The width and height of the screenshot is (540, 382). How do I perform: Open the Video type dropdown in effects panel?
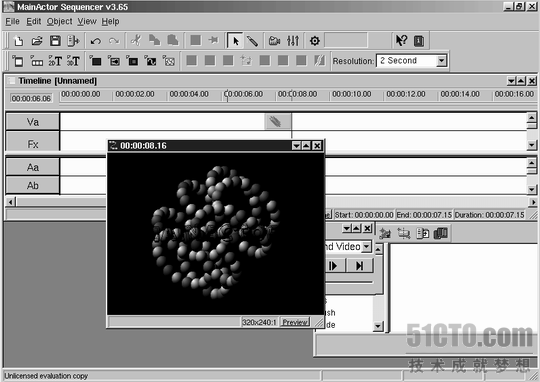pos(367,246)
